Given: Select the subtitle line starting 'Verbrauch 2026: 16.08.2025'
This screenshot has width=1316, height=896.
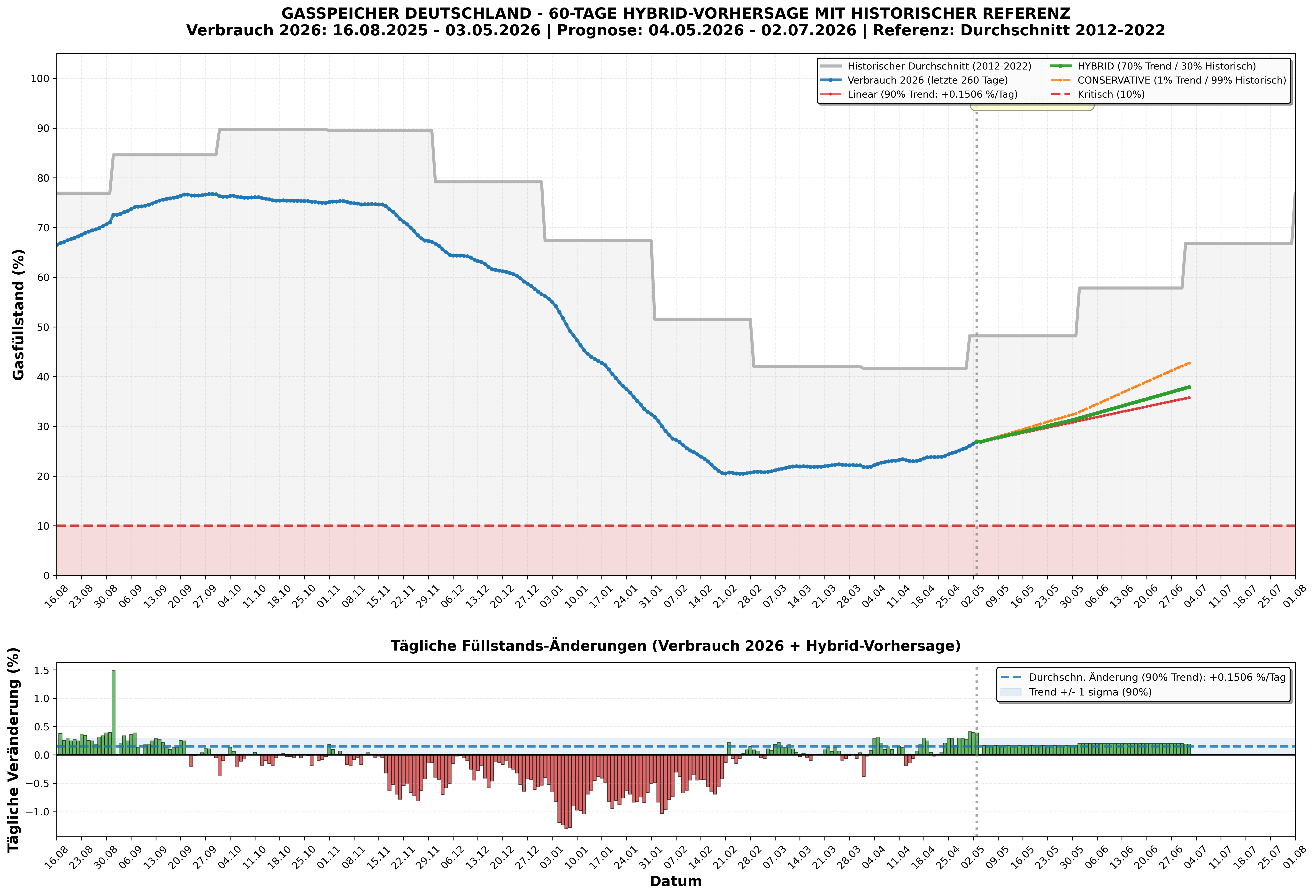Looking at the screenshot, I should (676, 30).
